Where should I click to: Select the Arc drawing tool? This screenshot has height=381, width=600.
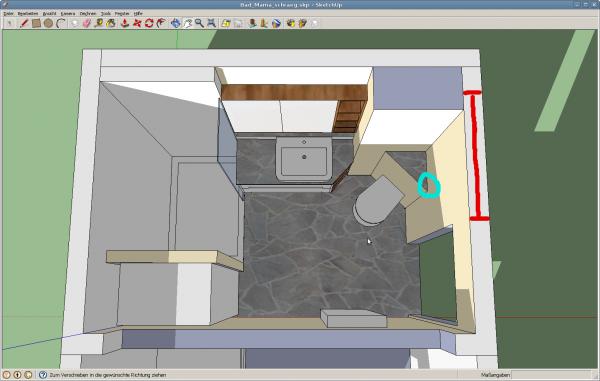tap(60, 23)
